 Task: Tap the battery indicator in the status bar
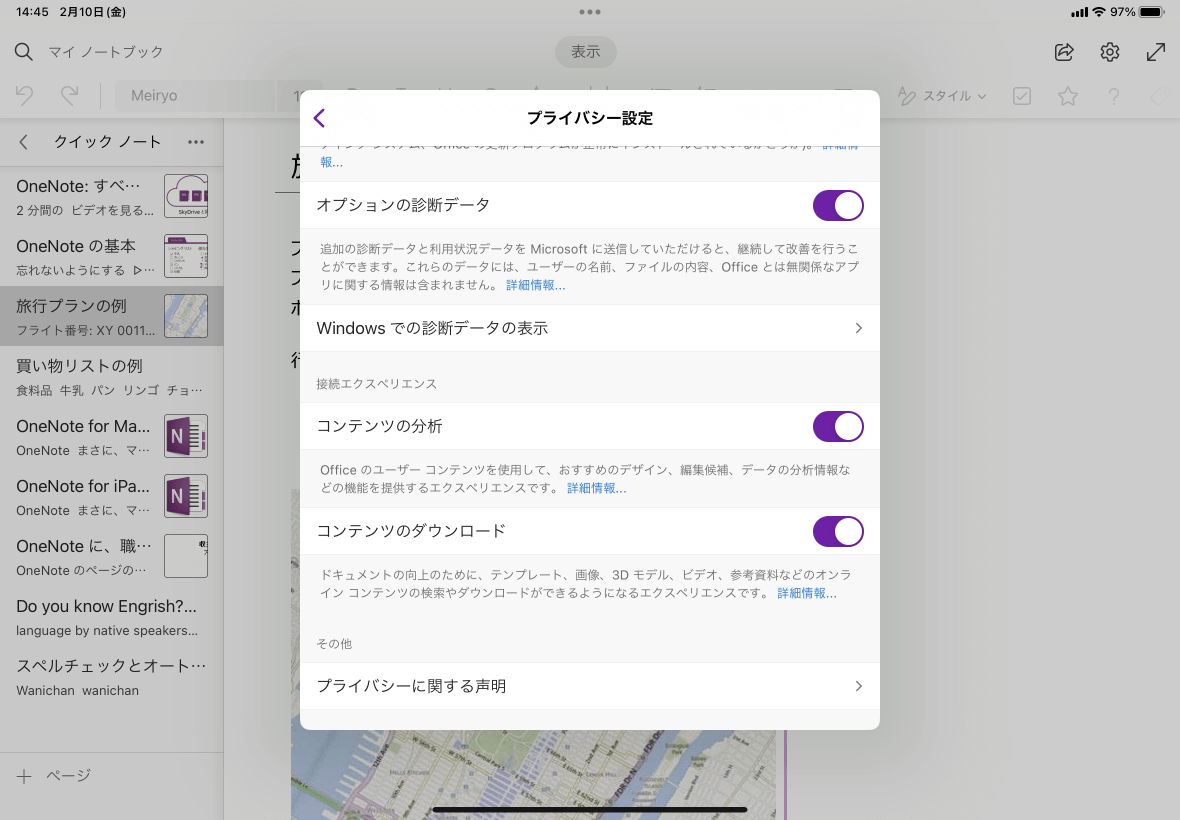click(x=1152, y=12)
